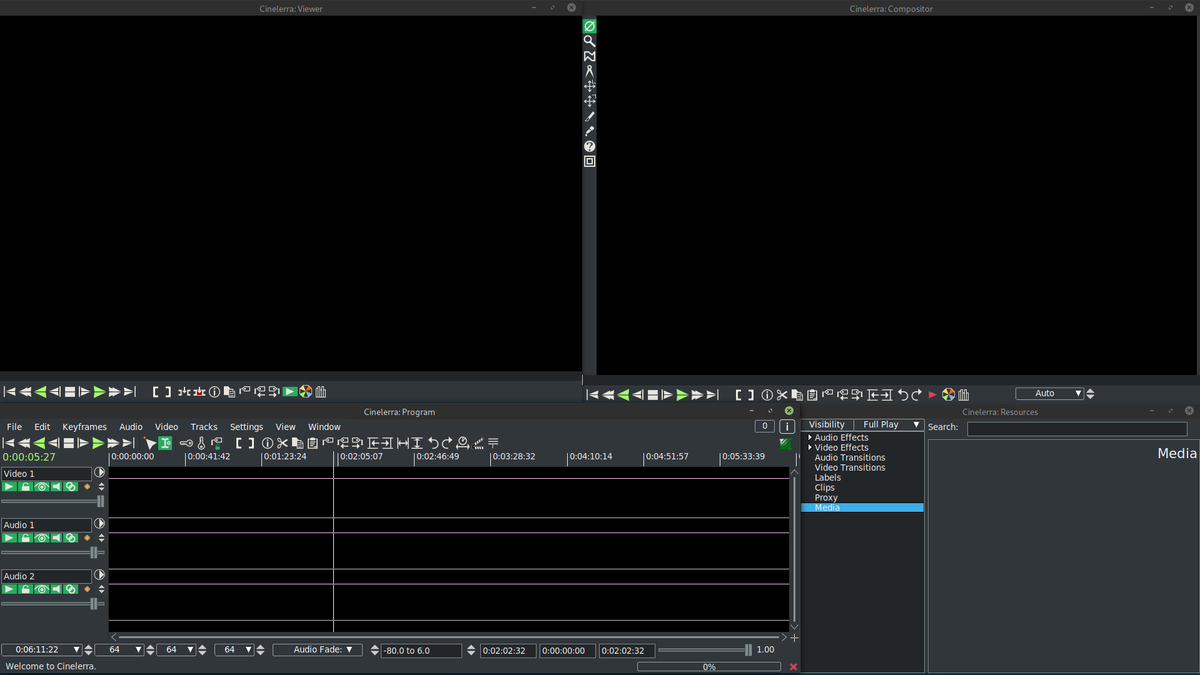Adjust the Audio 1 pan slider
The image size is (1200, 675).
pos(52,552)
